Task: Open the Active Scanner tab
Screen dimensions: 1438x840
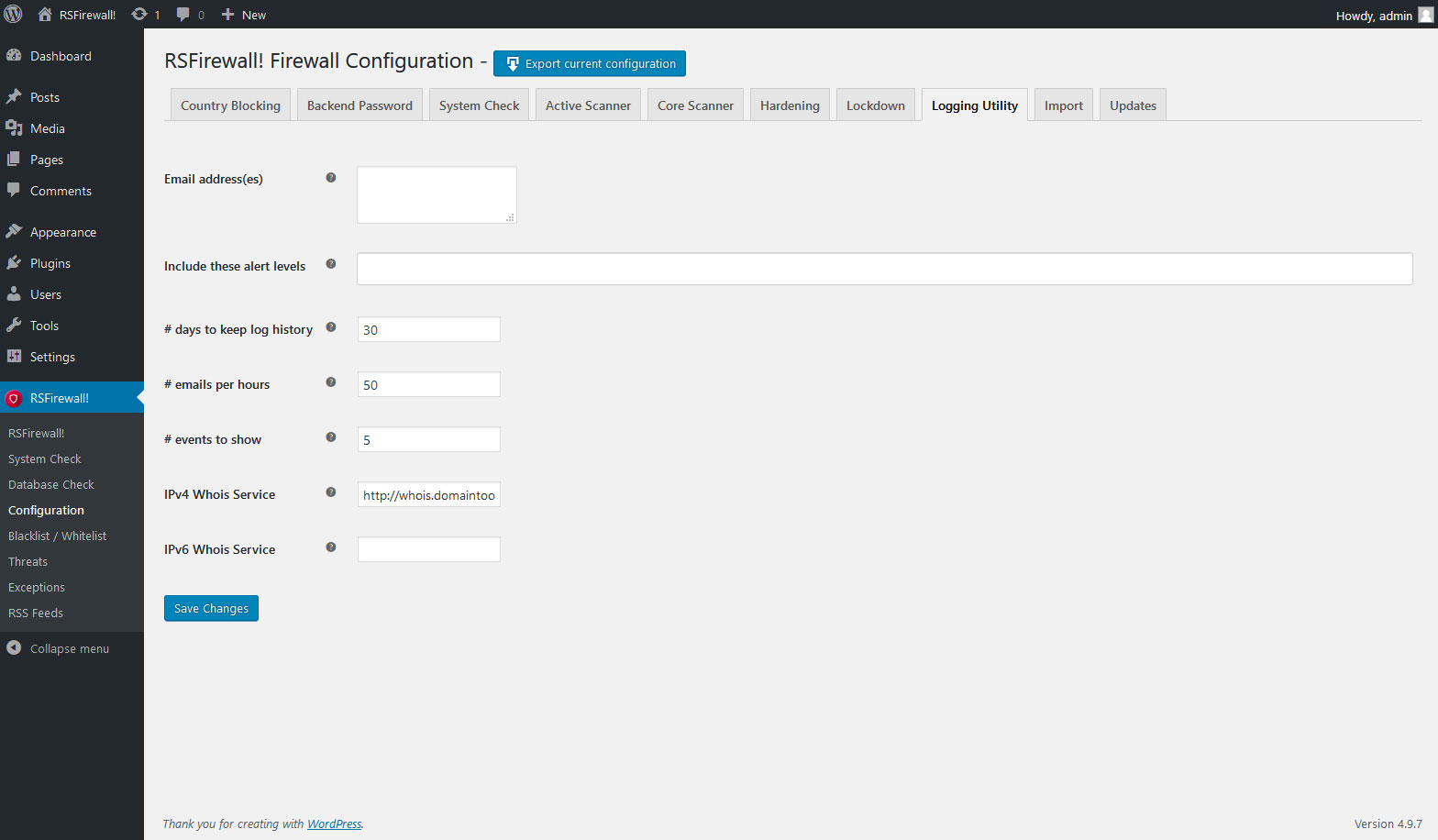Action: coord(588,105)
